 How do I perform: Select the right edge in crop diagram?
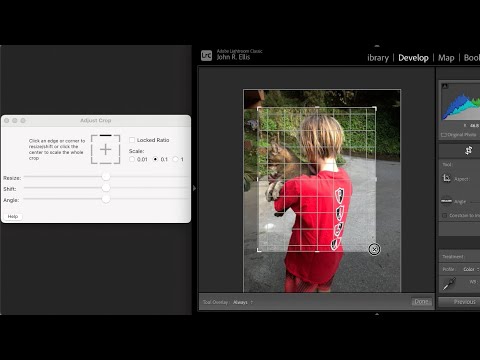tap(119, 149)
